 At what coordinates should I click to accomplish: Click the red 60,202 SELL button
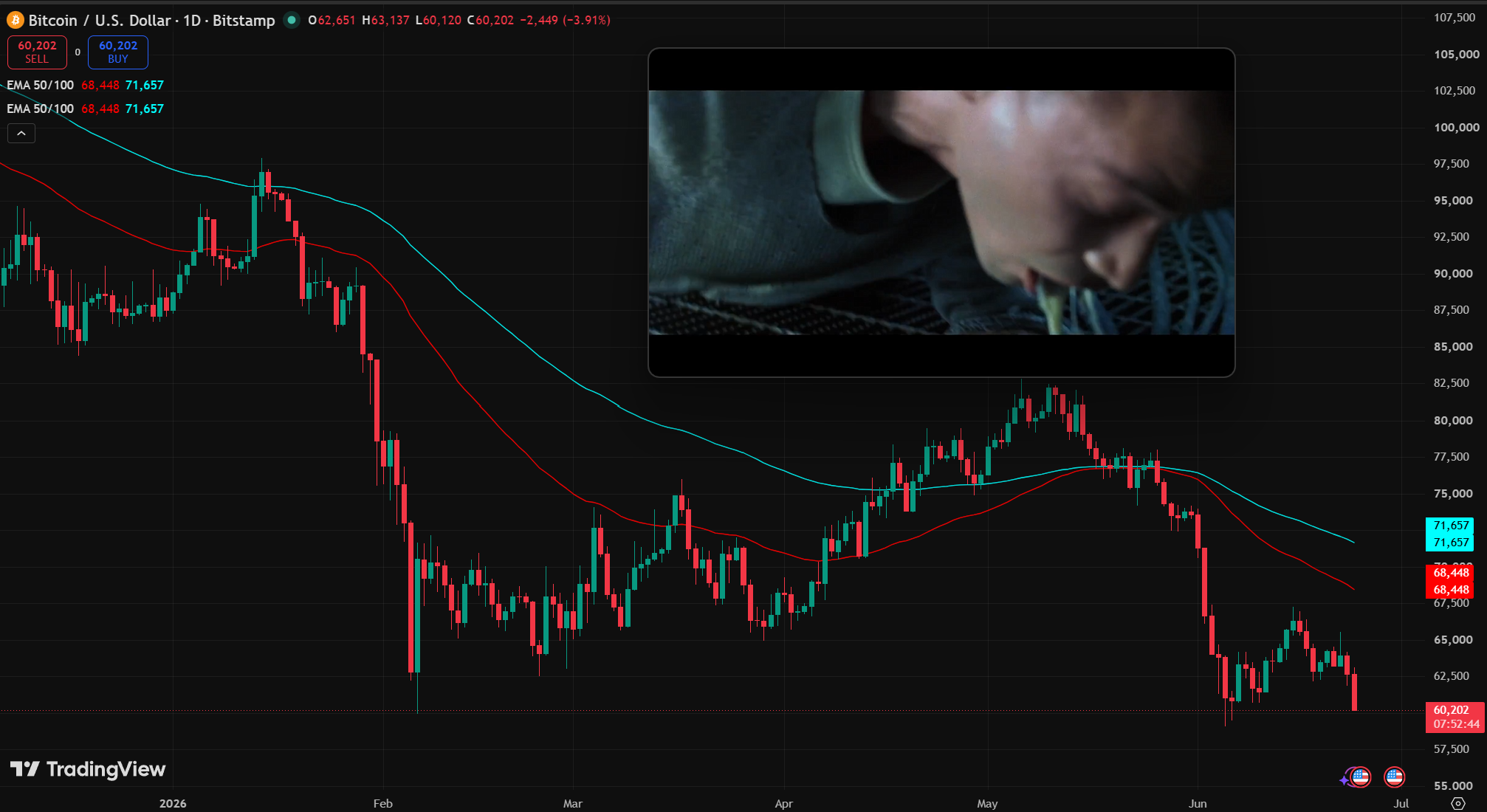point(37,52)
